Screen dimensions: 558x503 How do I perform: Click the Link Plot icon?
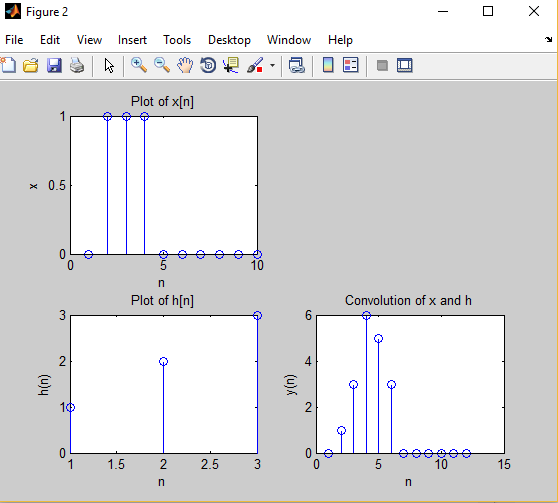[x=296, y=66]
